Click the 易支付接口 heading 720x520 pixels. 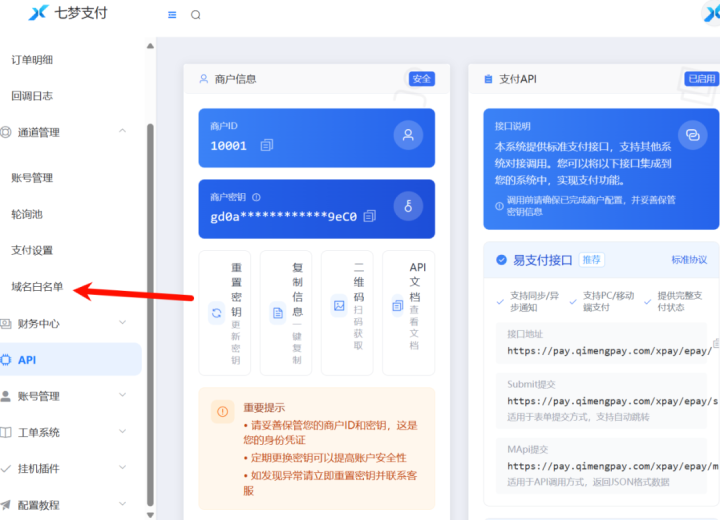click(x=543, y=260)
